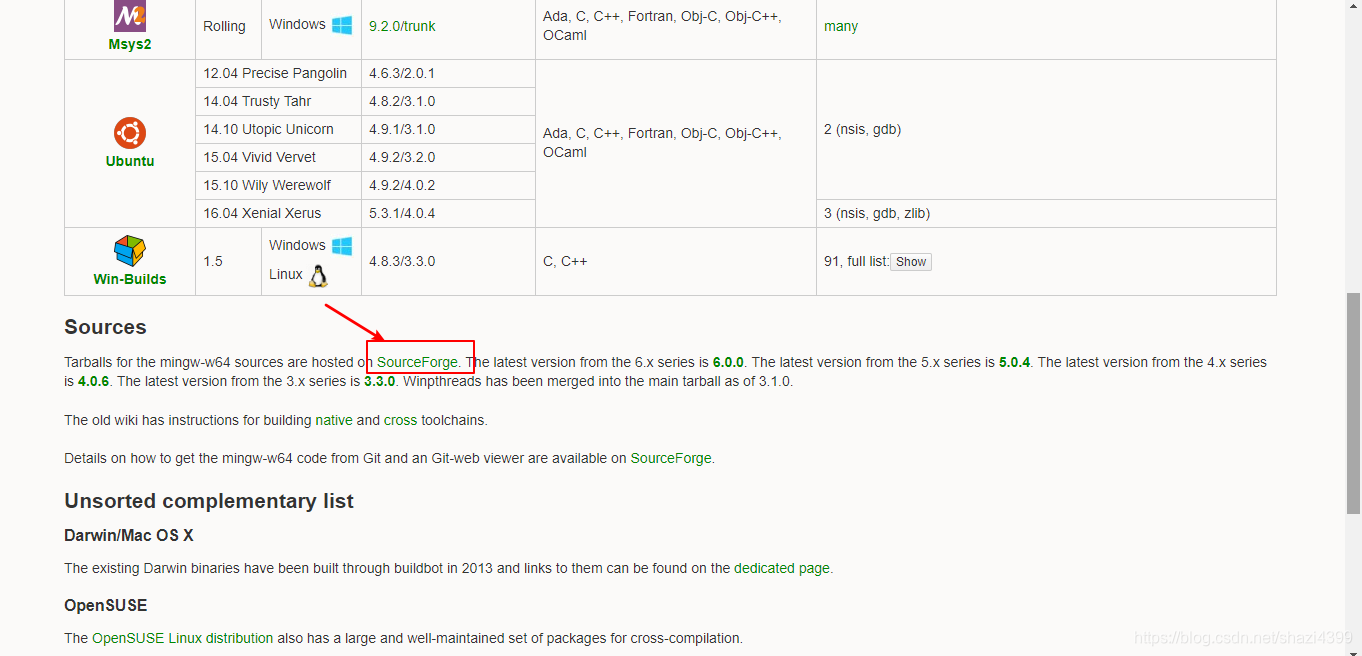Click the Windows logo in Win-Builds row

click(342, 246)
